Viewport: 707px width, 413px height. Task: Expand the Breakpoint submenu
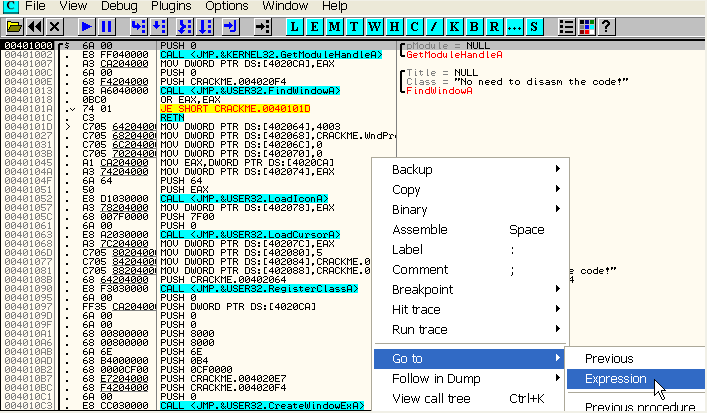click(470, 289)
